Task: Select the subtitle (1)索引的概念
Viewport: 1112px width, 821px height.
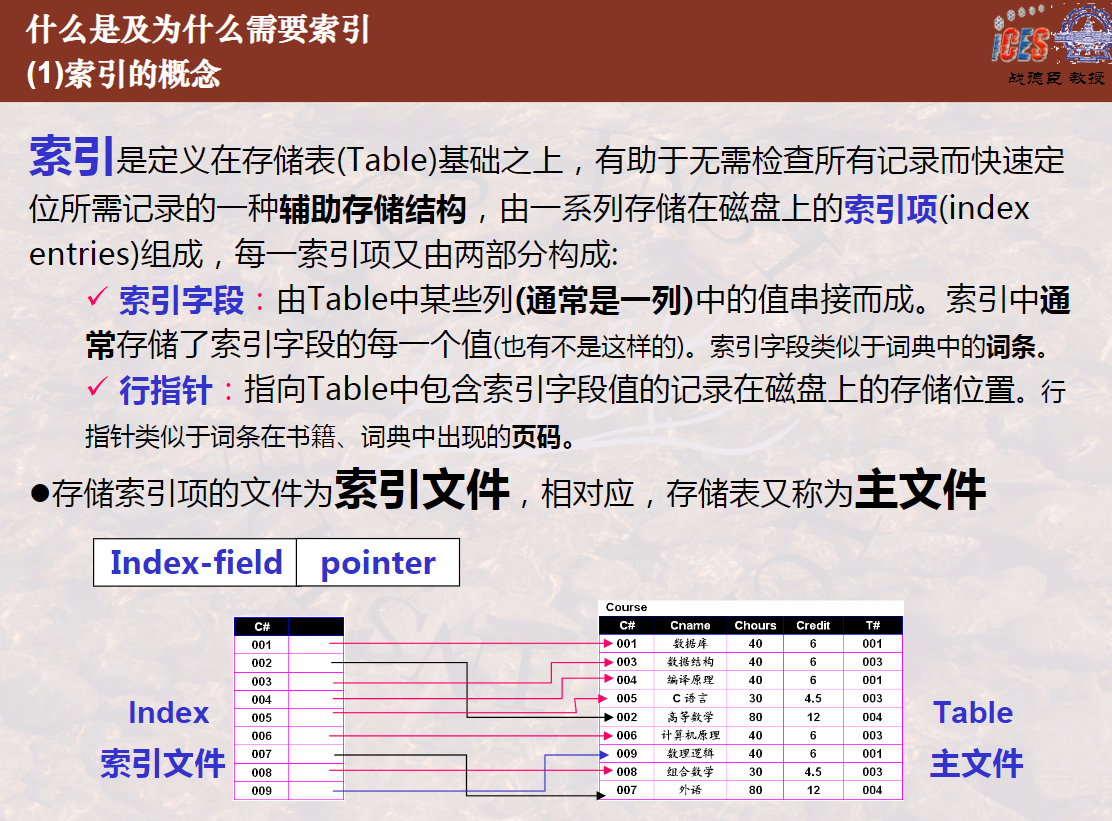Action: 123,74
